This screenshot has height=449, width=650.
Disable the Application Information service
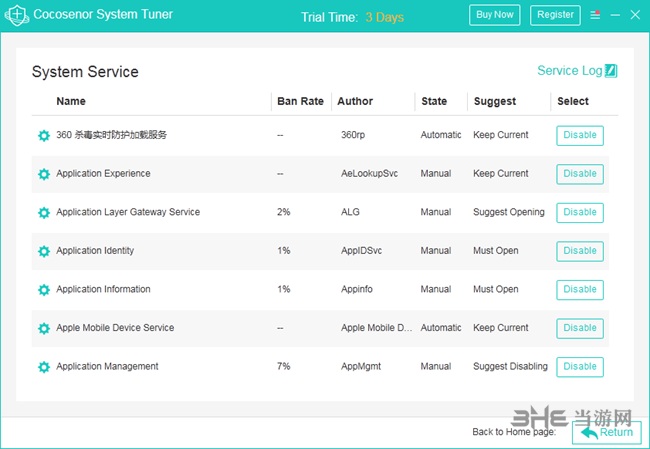click(580, 289)
